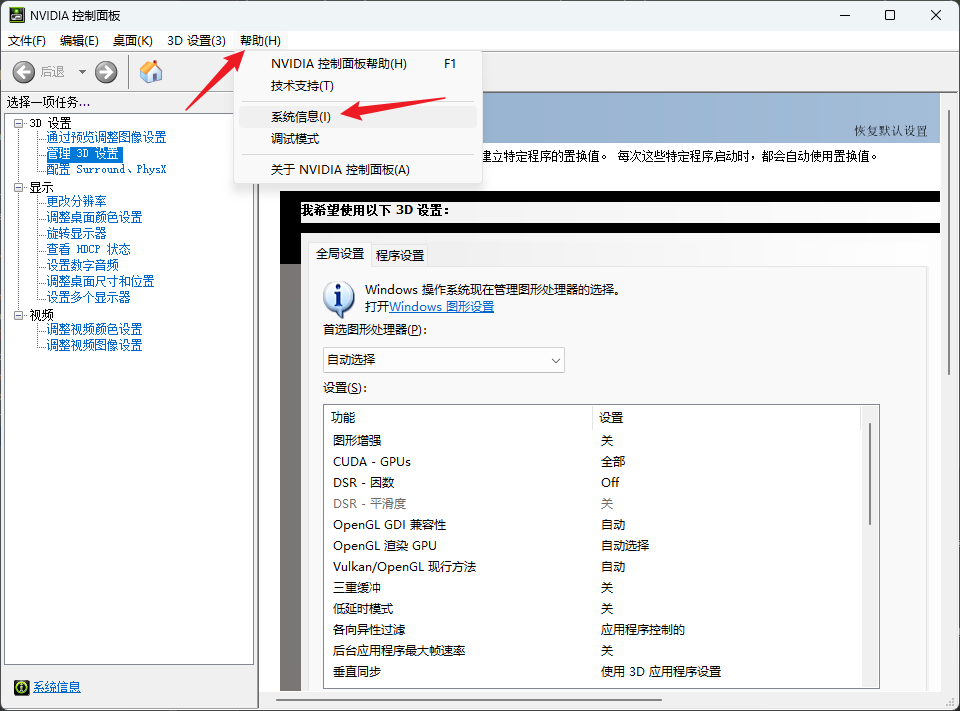
Task: Switch to the 全局设置 tab
Action: coord(340,254)
